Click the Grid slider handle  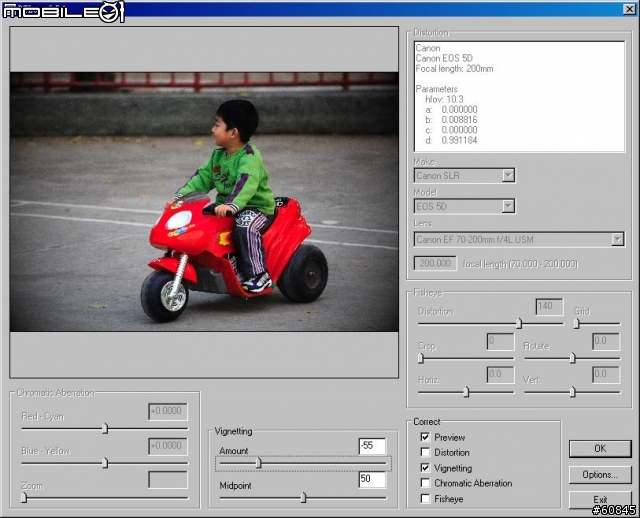(576, 324)
